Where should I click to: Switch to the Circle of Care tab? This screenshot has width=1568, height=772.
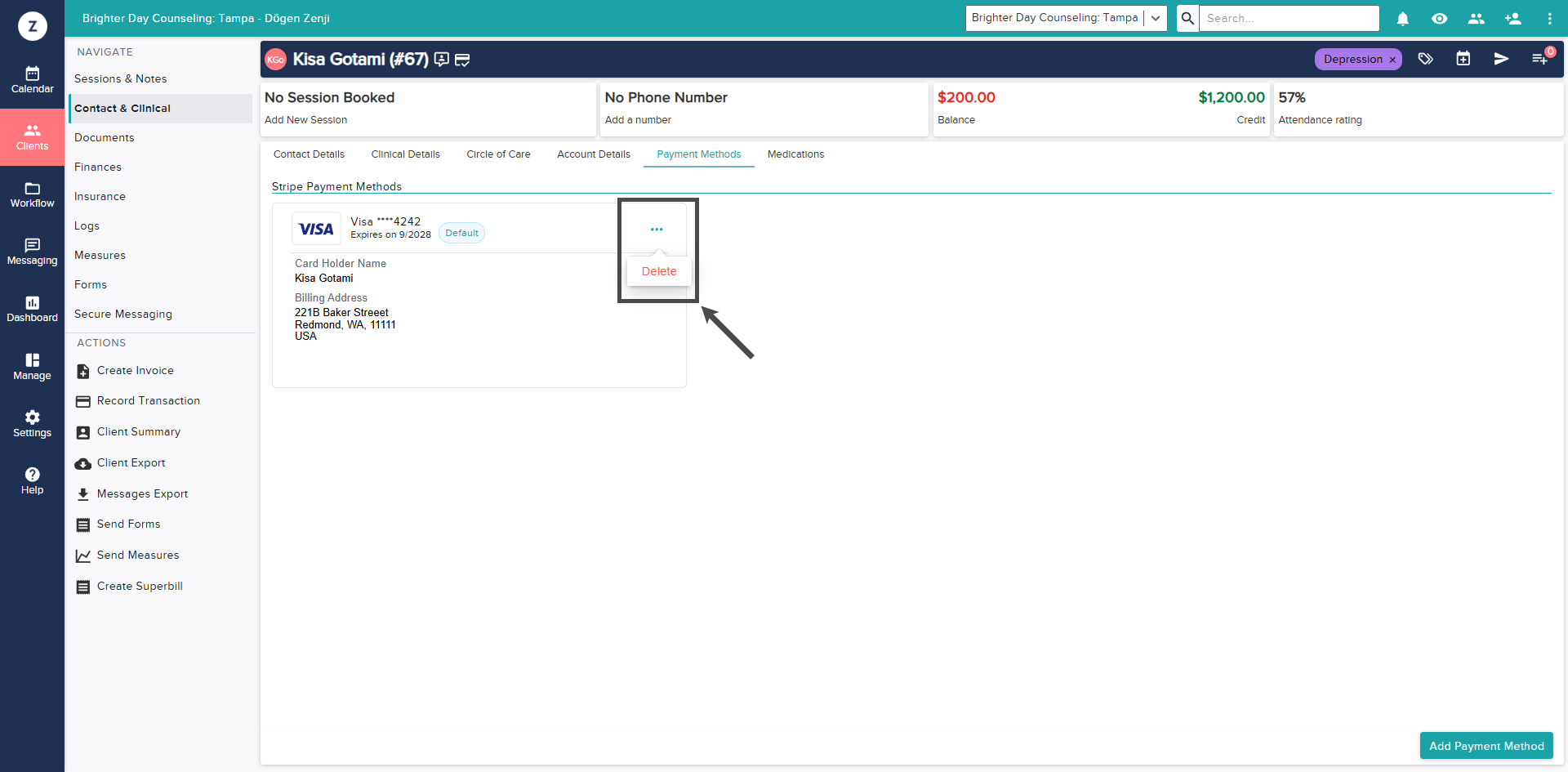tap(498, 154)
